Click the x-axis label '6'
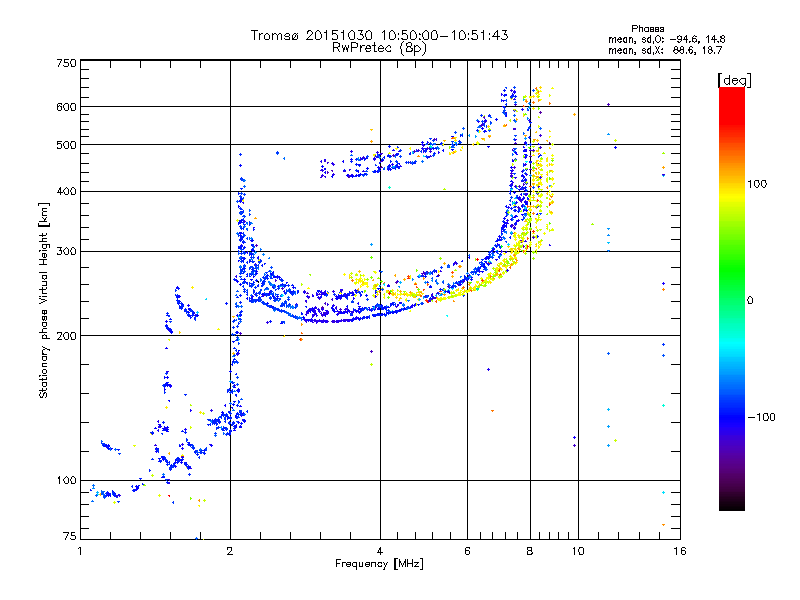 click(x=467, y=551)
